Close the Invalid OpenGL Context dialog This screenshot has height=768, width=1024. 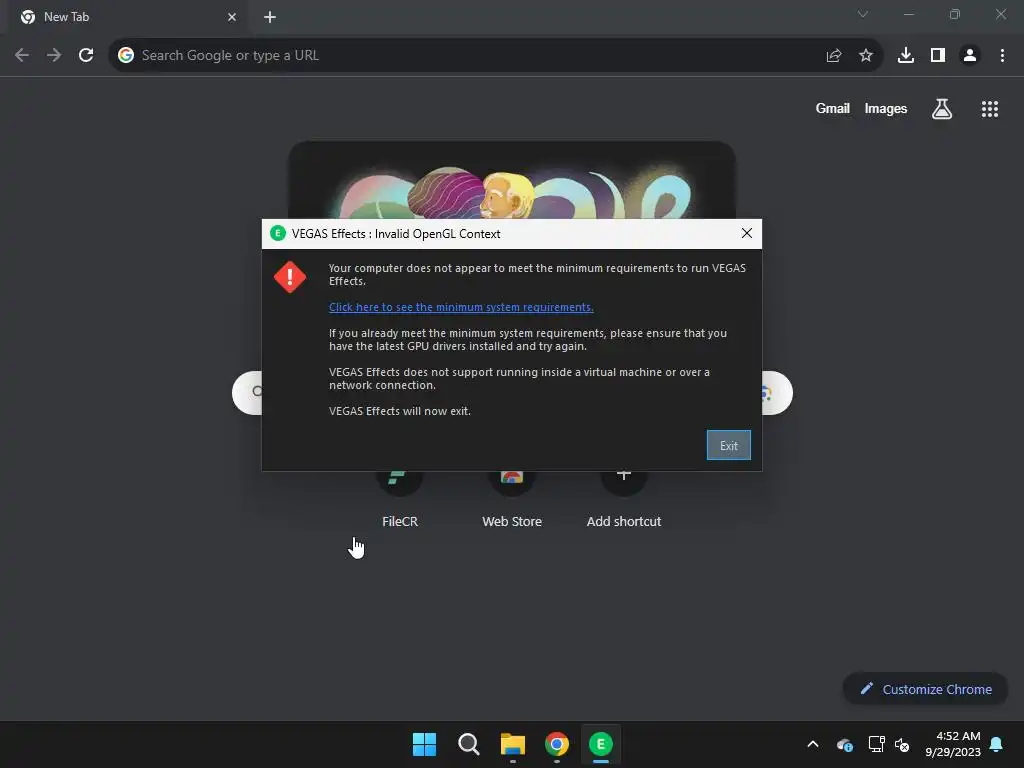tap(746, 234)
